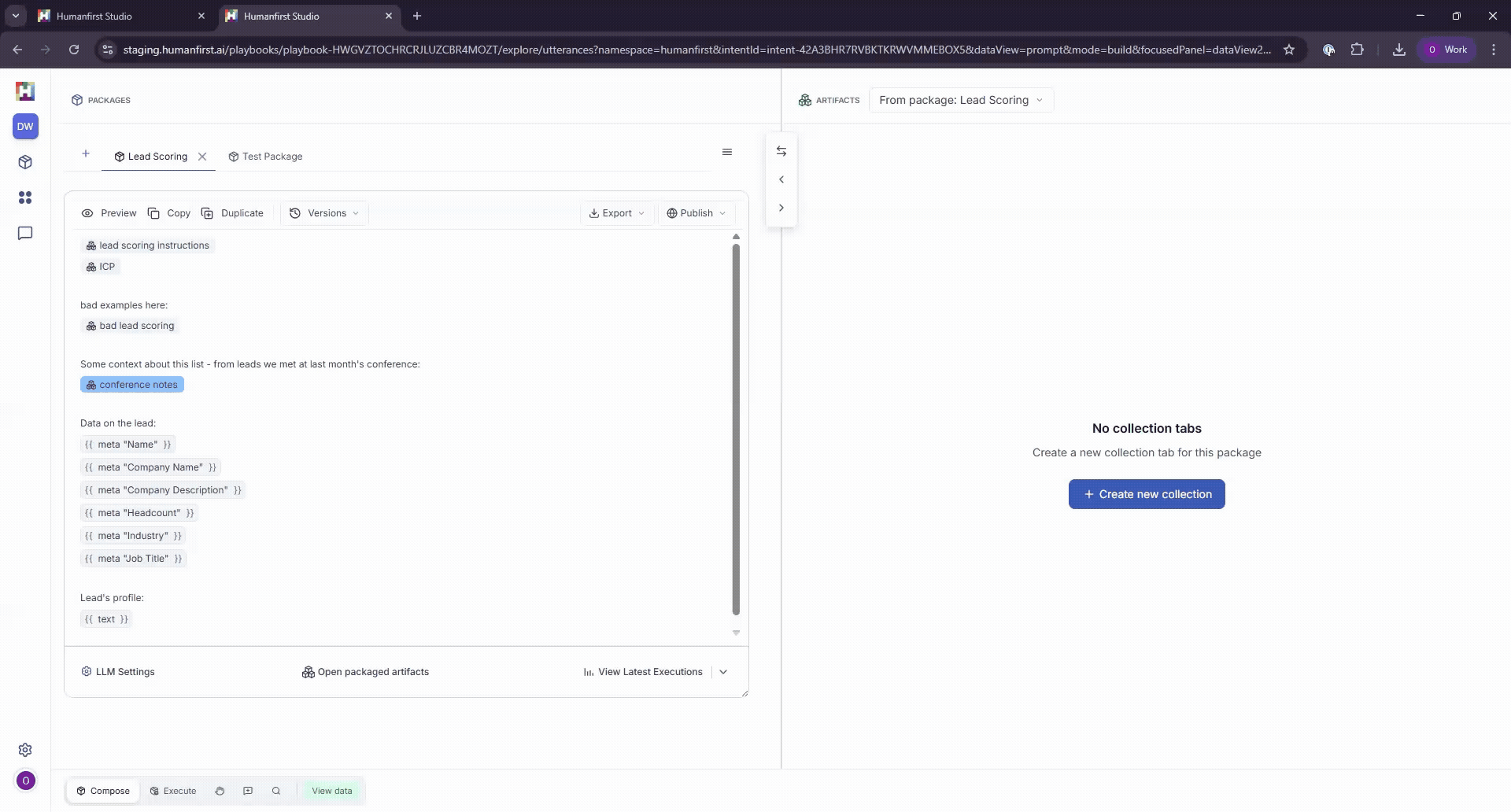This screenshot has width=1511, height=812.
Task: Click Create new collection button
Action: click(1147, 494)
